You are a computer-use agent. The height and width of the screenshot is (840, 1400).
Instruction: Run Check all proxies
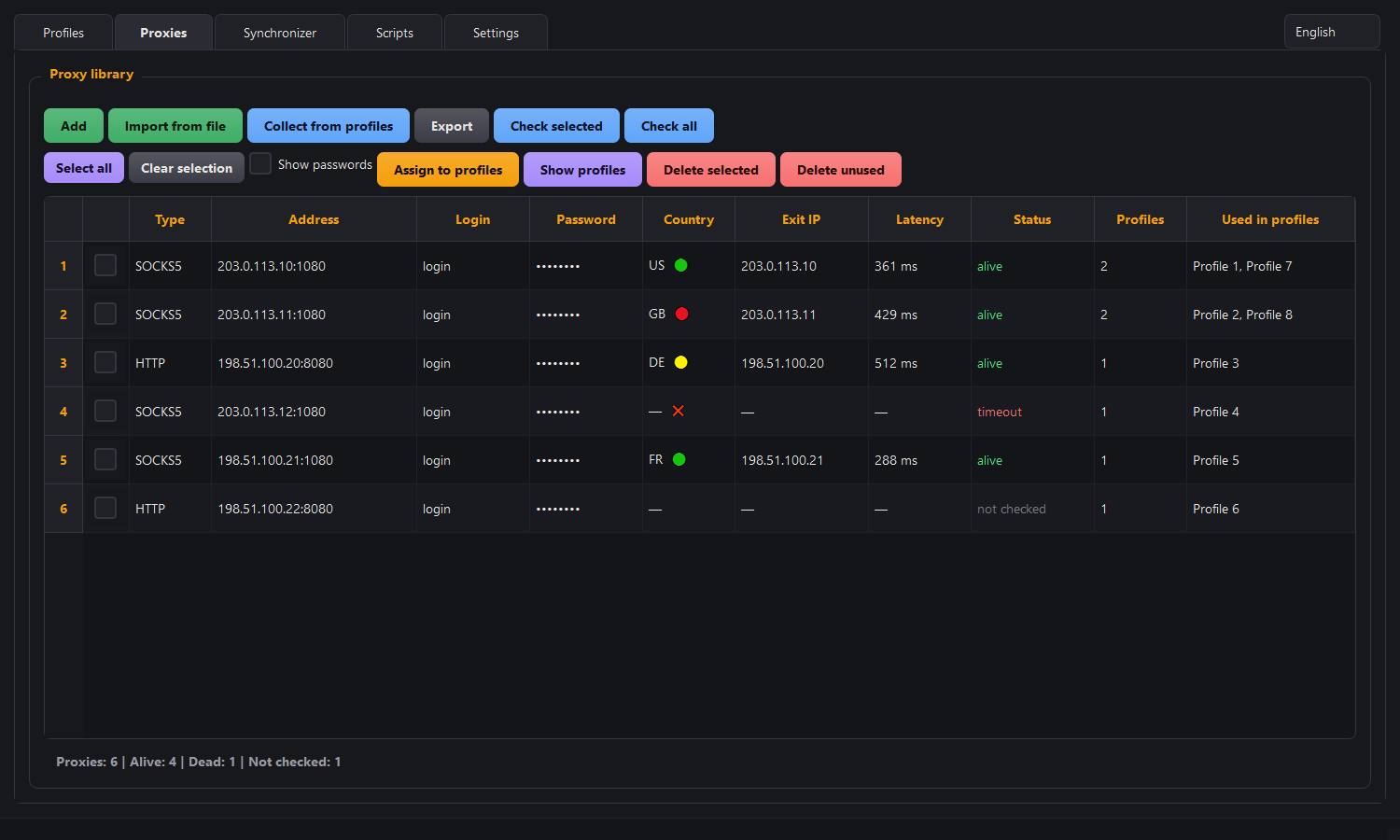pos(669,126)
